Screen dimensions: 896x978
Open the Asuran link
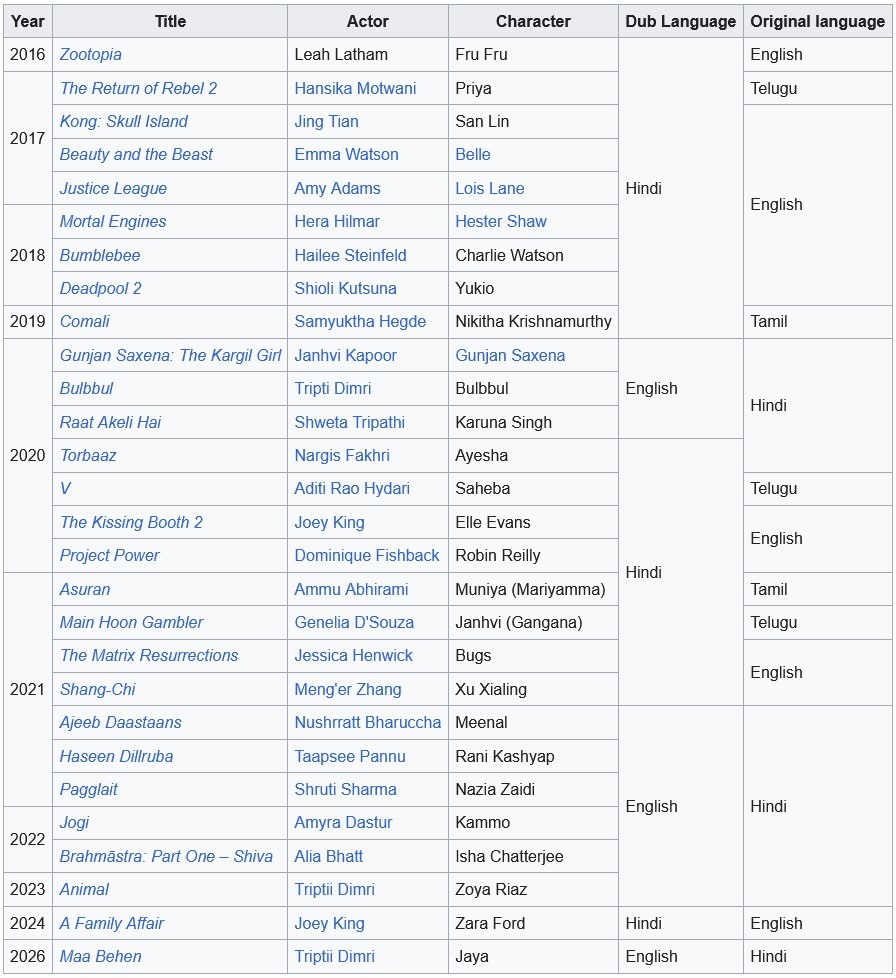(x=85, y=589)
